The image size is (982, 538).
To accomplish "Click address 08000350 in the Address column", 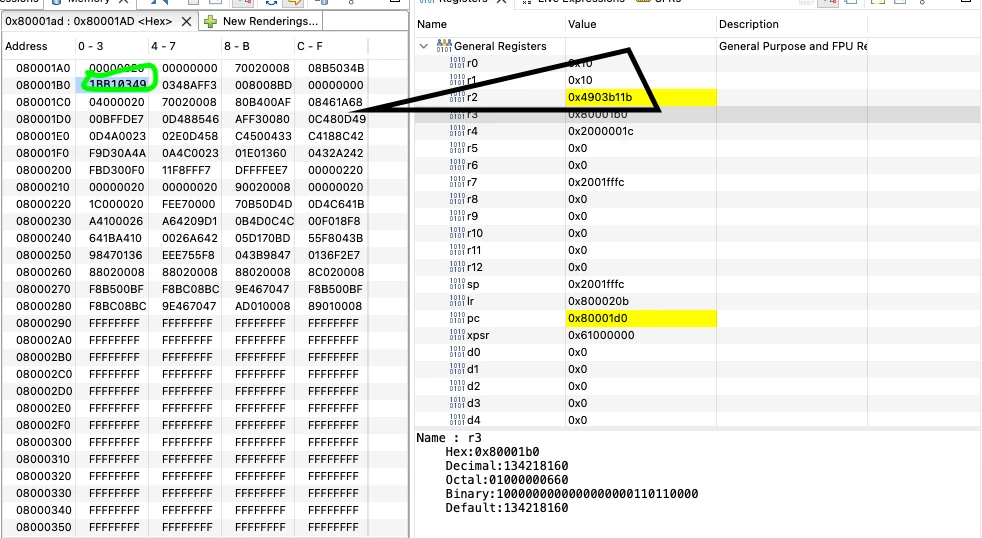I will click(43, 527).
